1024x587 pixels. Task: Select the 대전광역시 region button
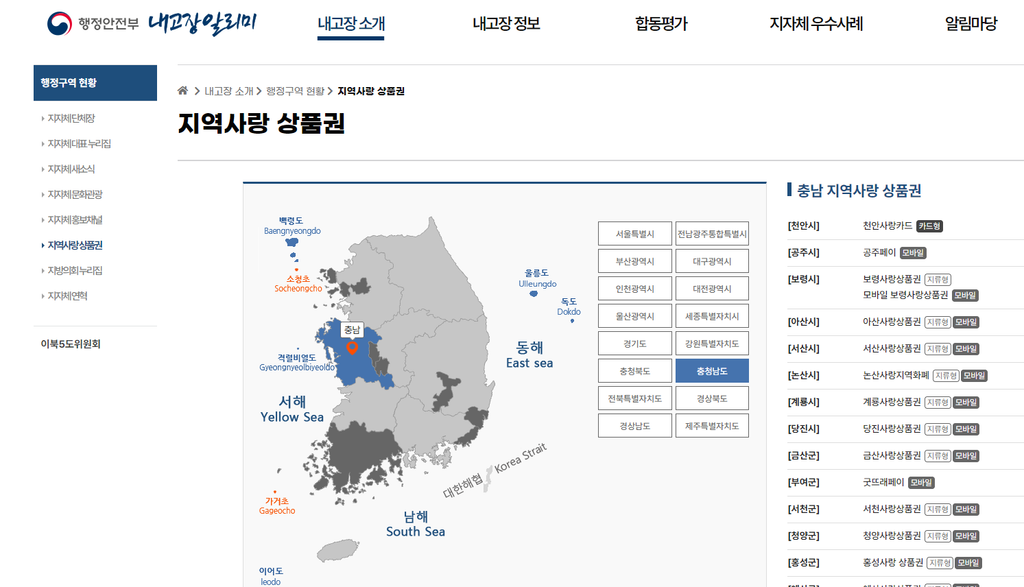tap(712, 289)
